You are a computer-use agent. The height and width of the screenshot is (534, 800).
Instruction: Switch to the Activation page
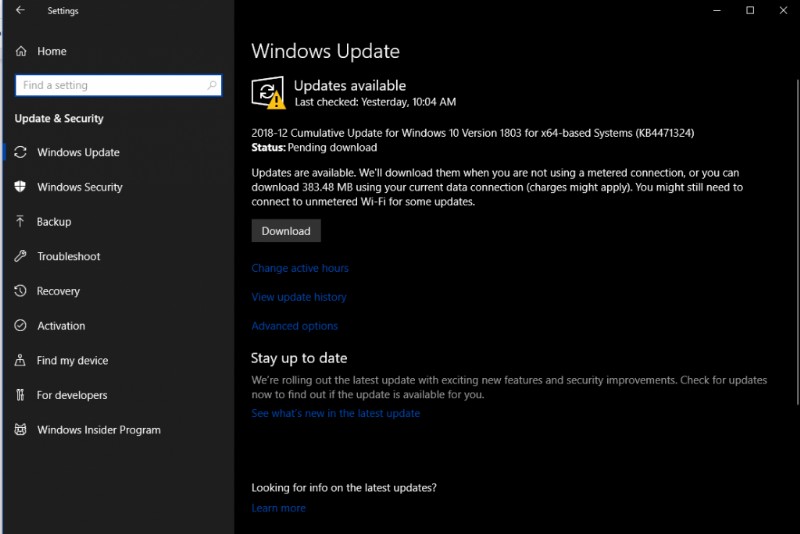[61, 325]
